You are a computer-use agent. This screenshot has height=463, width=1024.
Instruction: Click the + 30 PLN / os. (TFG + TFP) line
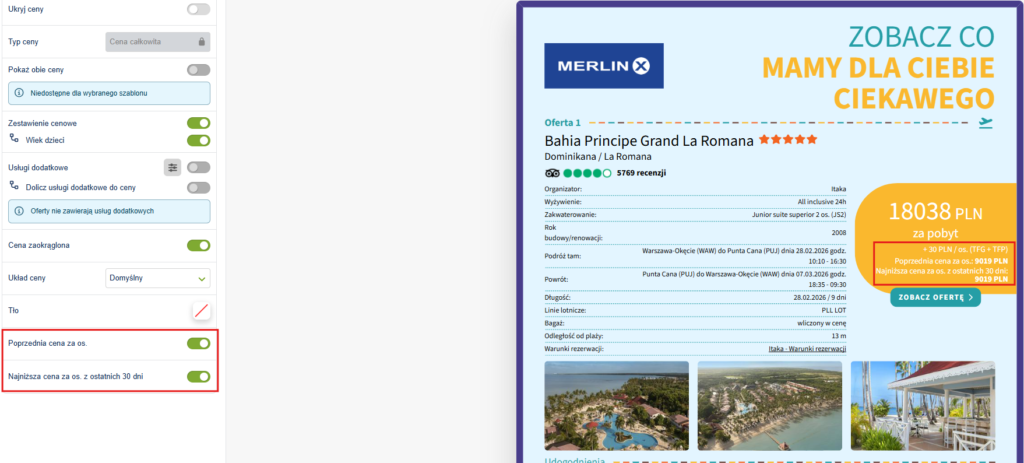coord(965,249)
